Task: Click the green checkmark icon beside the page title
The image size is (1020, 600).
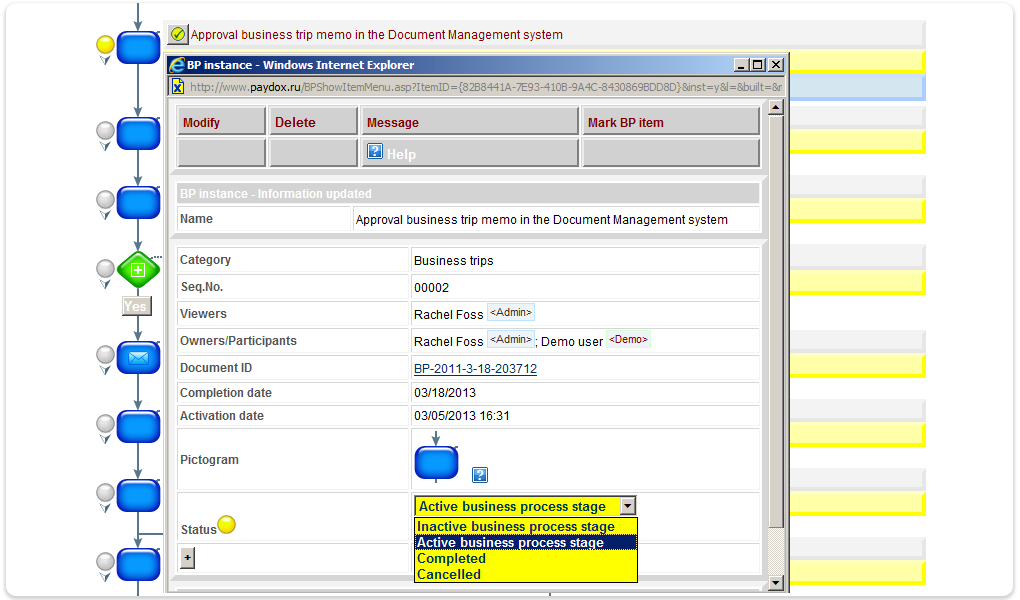Action: [x=177, y=34]
